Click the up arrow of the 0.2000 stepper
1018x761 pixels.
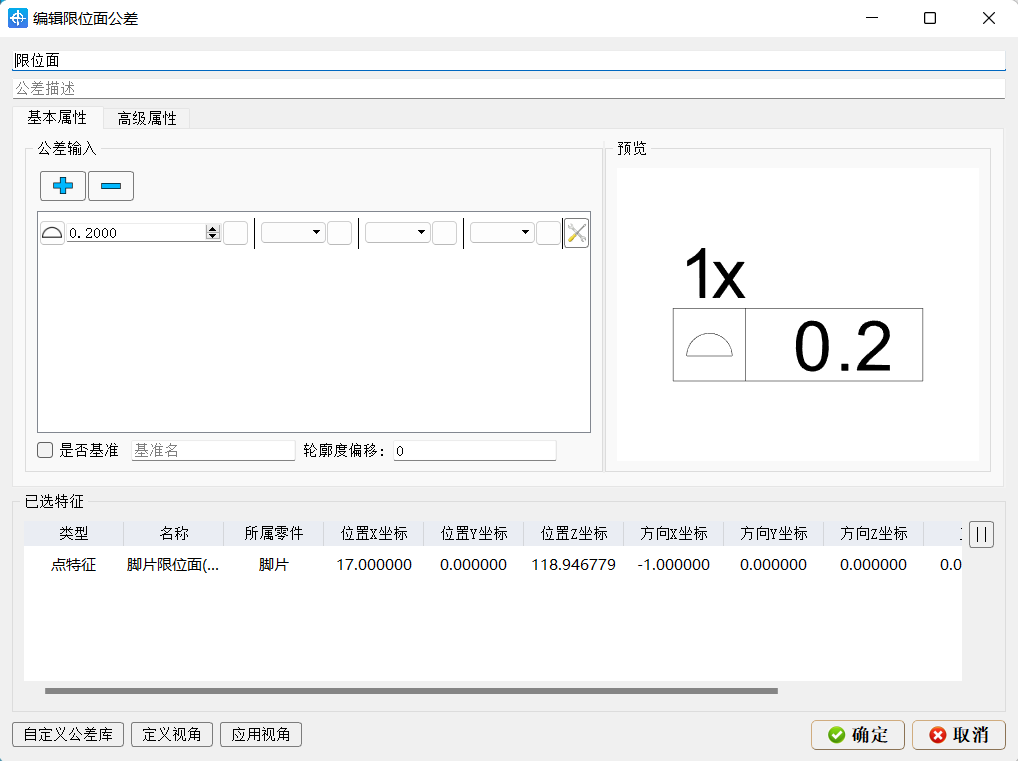212,227
